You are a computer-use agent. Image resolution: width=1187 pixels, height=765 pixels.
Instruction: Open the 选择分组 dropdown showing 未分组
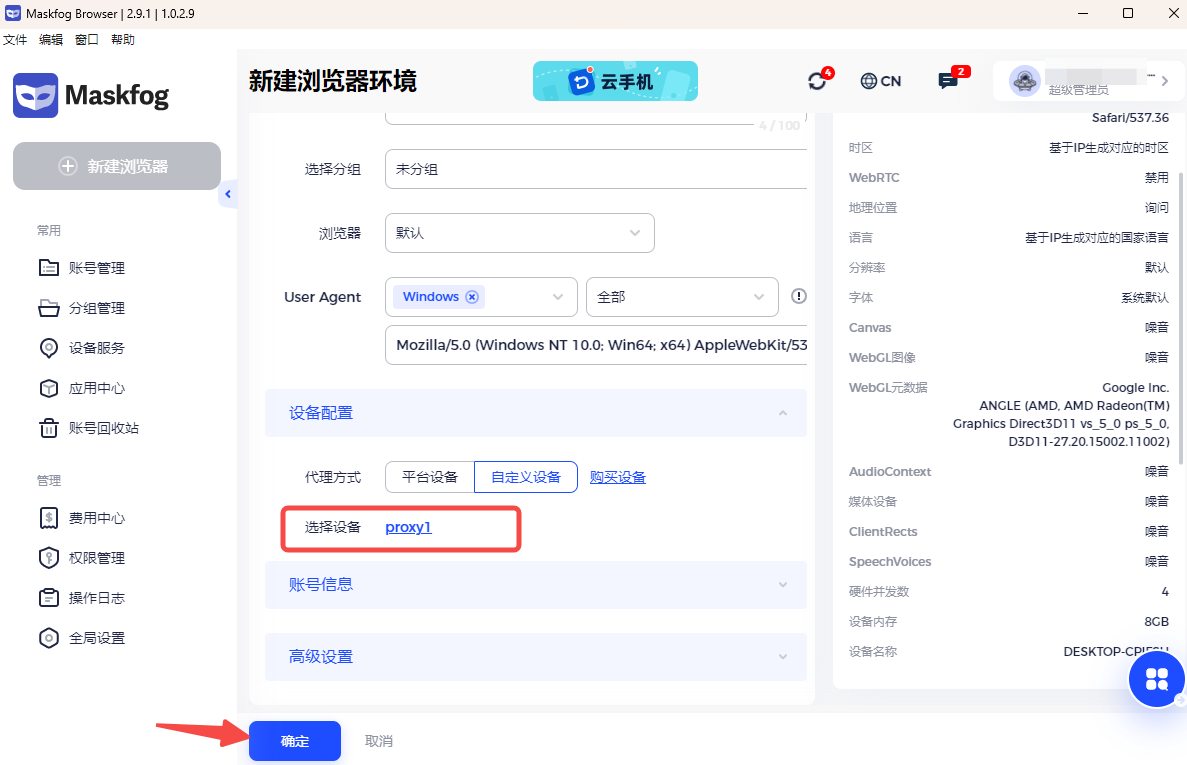tap(596, 169)
